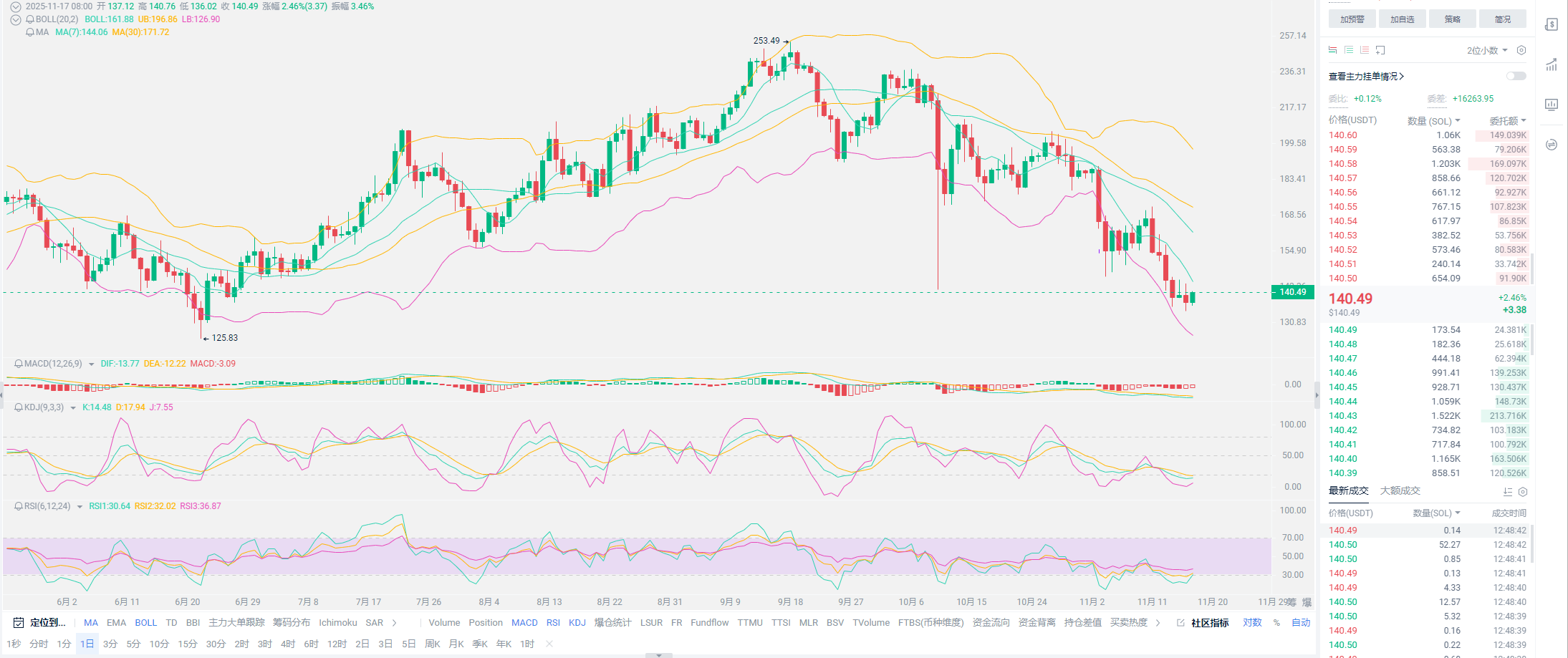The image size is (1568, 658).
Task: Click the calendar icon beside 定位到
Action: 19,623
